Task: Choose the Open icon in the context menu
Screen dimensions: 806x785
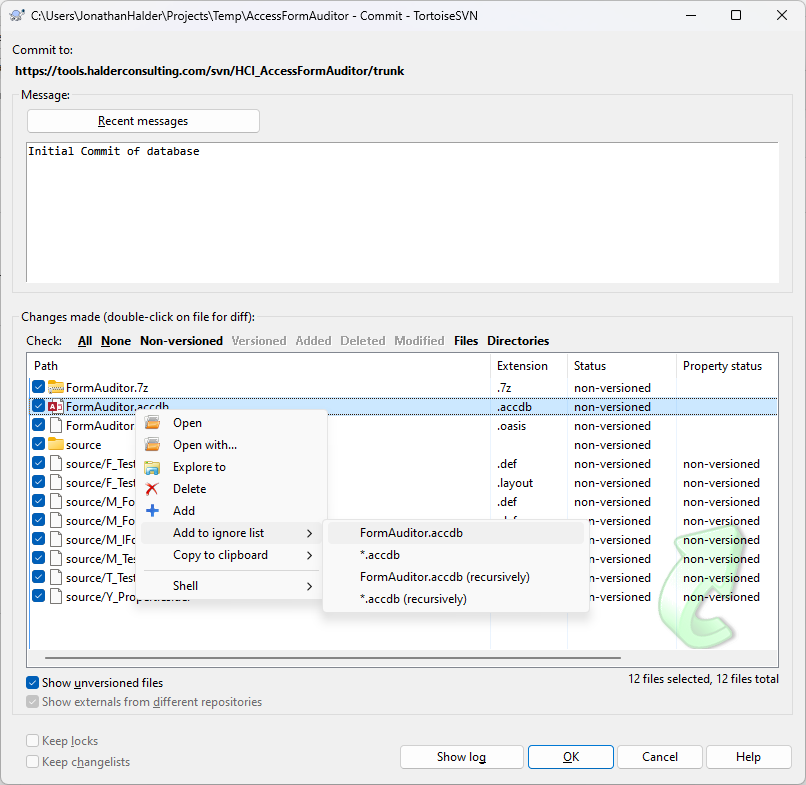Action: click(152, 423)
